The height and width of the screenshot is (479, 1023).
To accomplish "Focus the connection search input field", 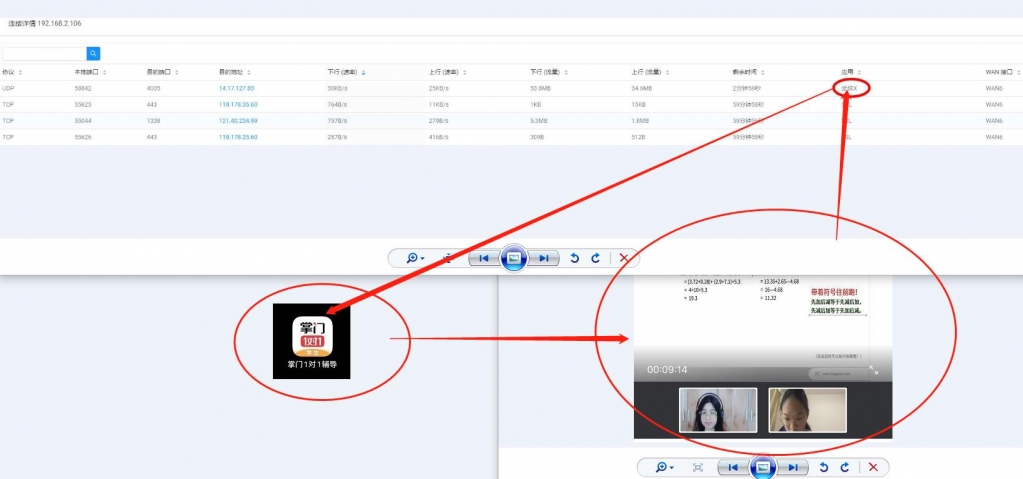I will [44, 53].
